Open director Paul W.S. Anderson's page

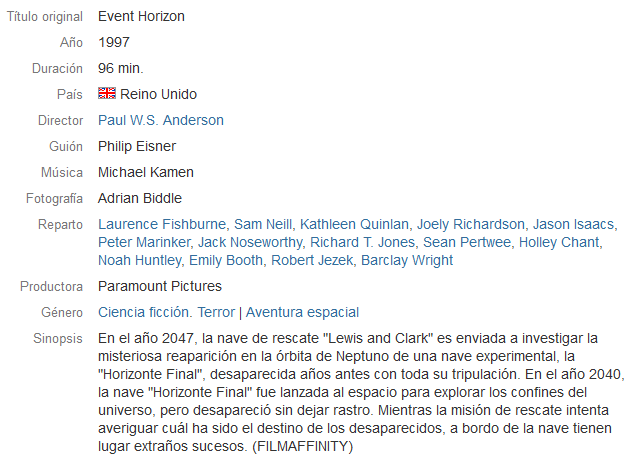point(161,120)
